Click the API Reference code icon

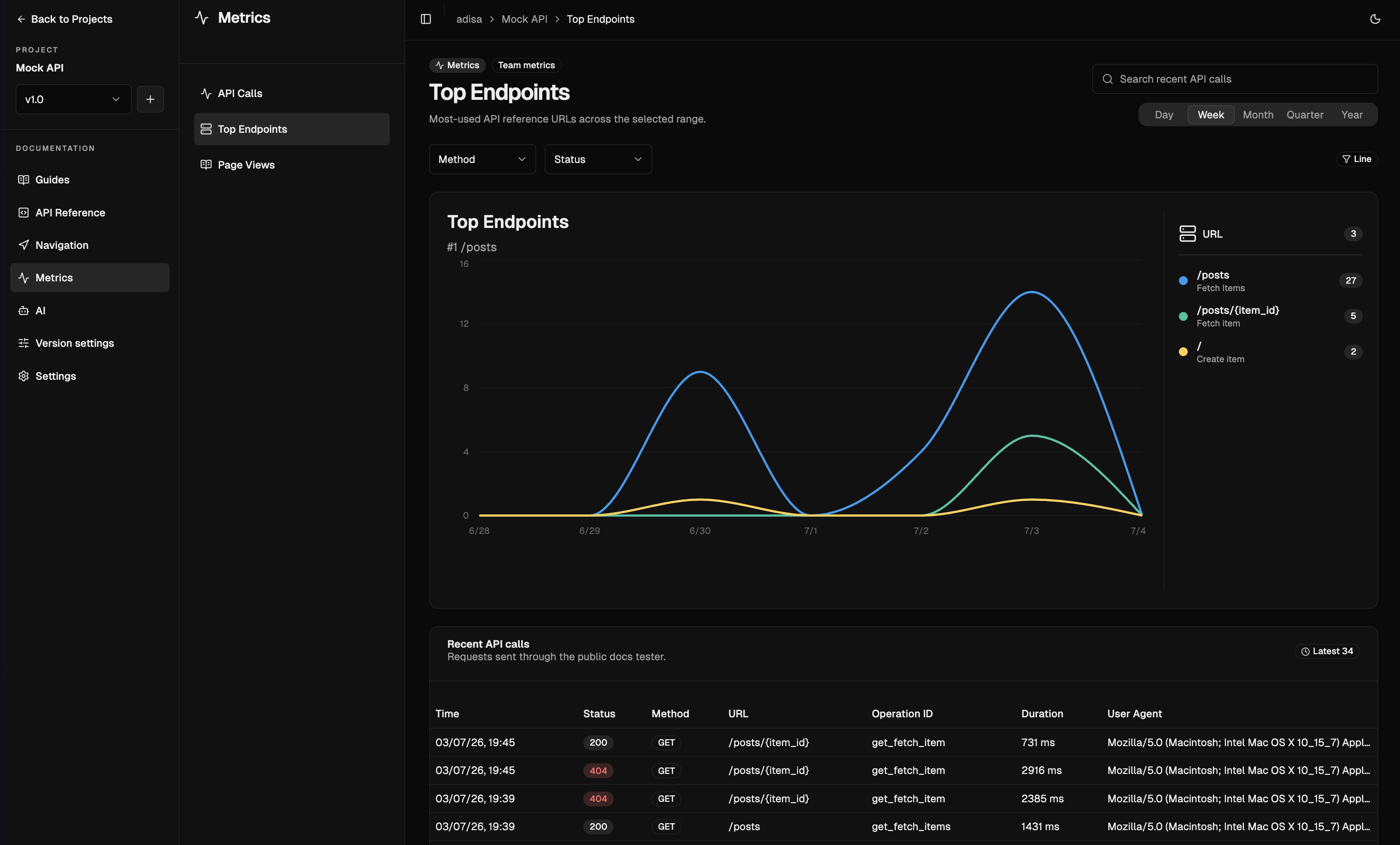click(x=23, y=212)
